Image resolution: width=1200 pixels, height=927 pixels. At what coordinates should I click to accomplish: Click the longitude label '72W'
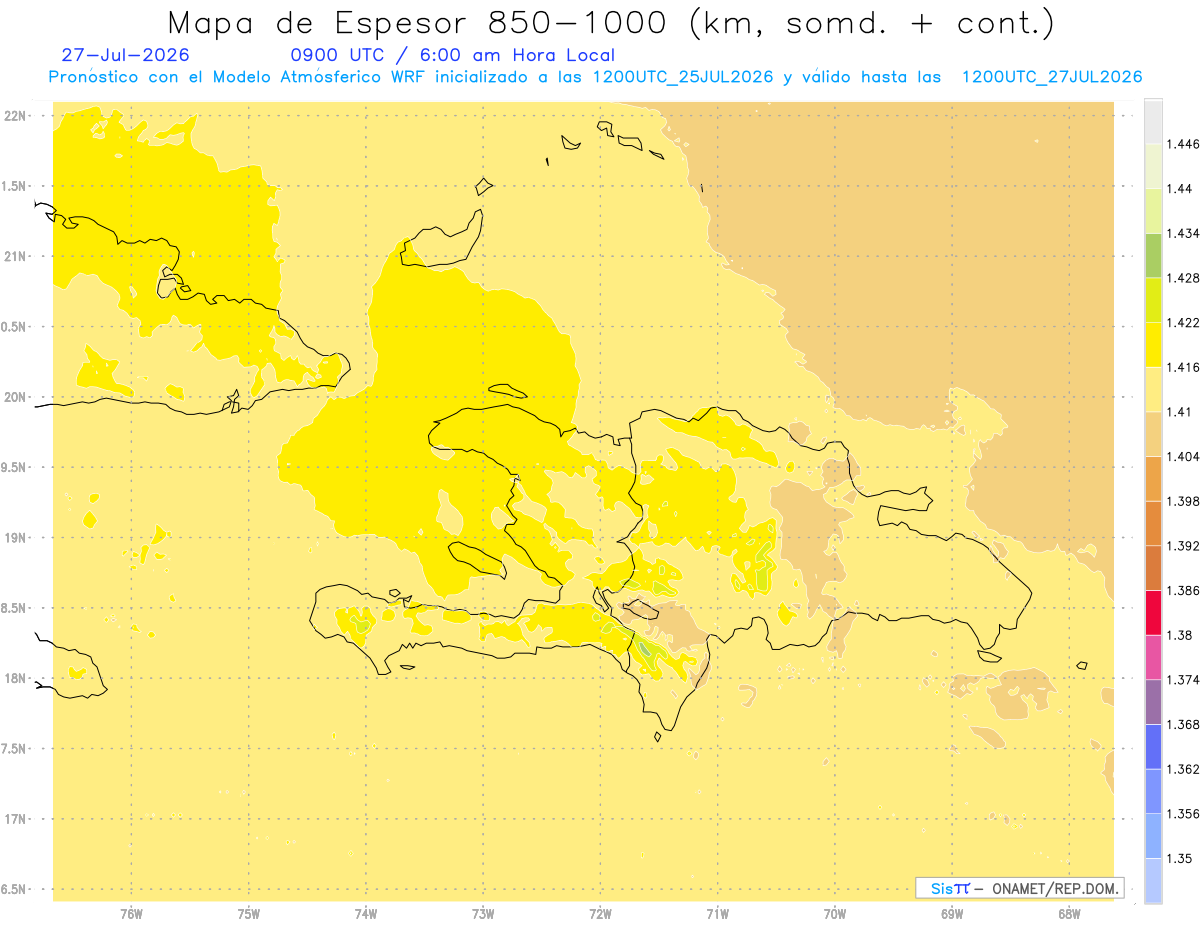[x=600, y=914]
